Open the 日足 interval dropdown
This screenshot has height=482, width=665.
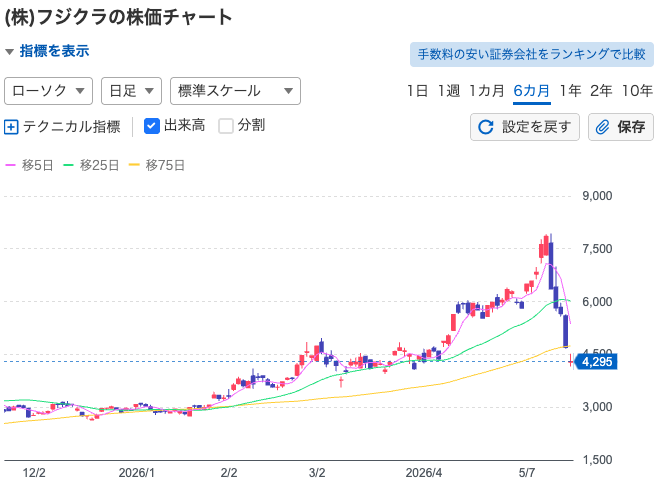131,91
